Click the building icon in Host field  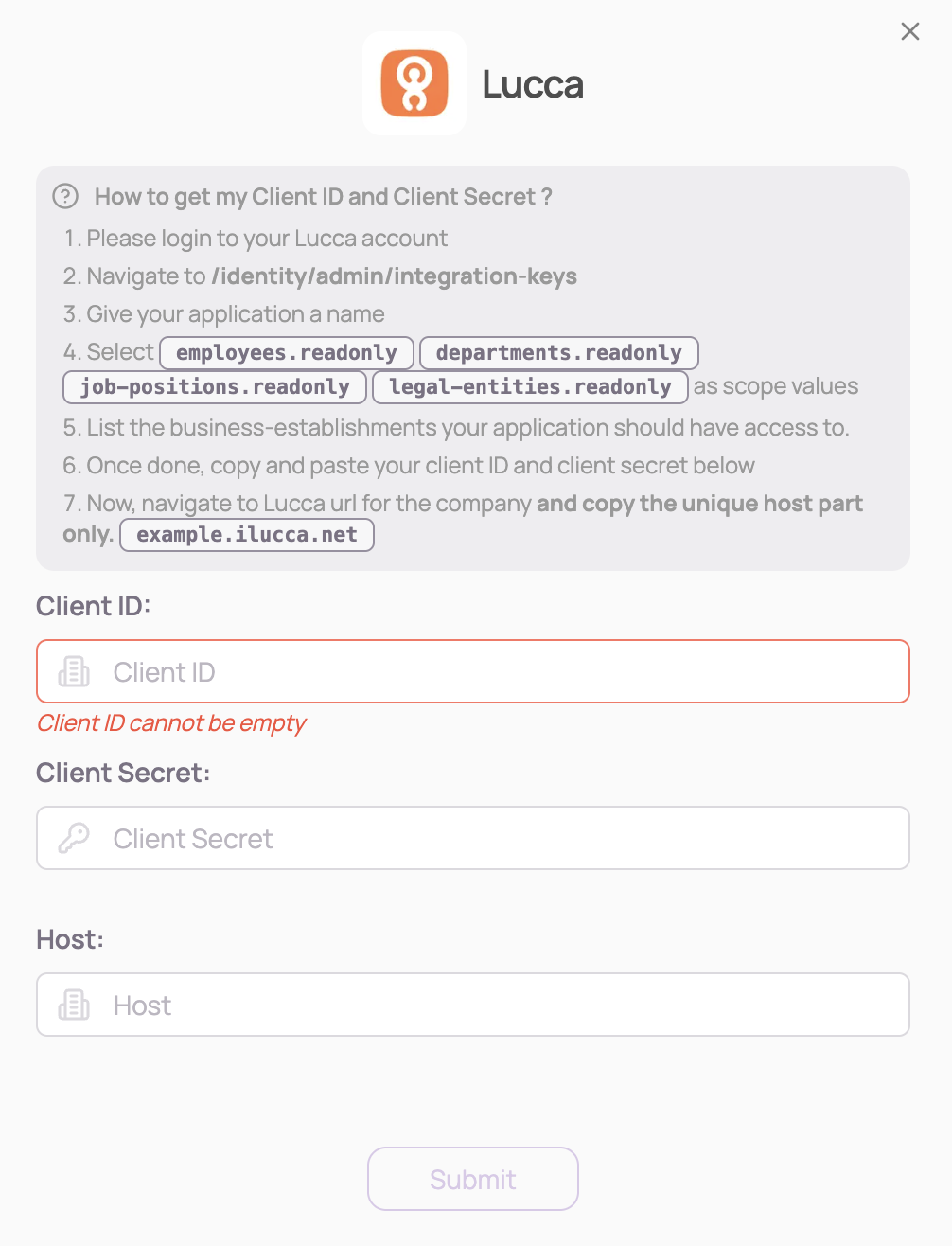click(74, 1005)
